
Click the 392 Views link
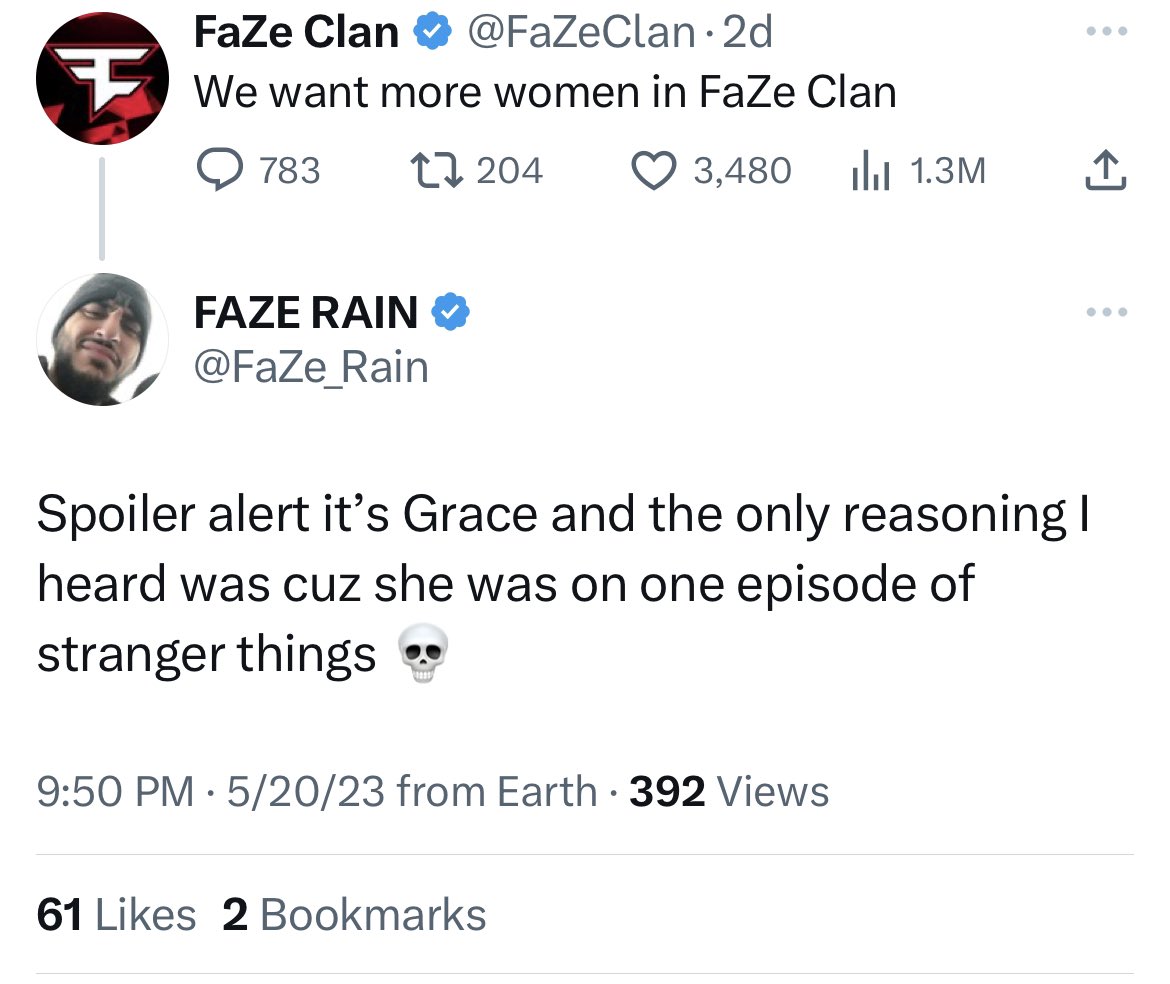[x=728, y=791]
